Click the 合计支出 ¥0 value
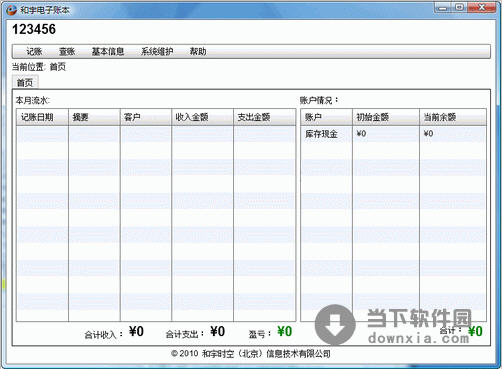The width and height of the screenshot is (502, 369). tap(218, 331)
